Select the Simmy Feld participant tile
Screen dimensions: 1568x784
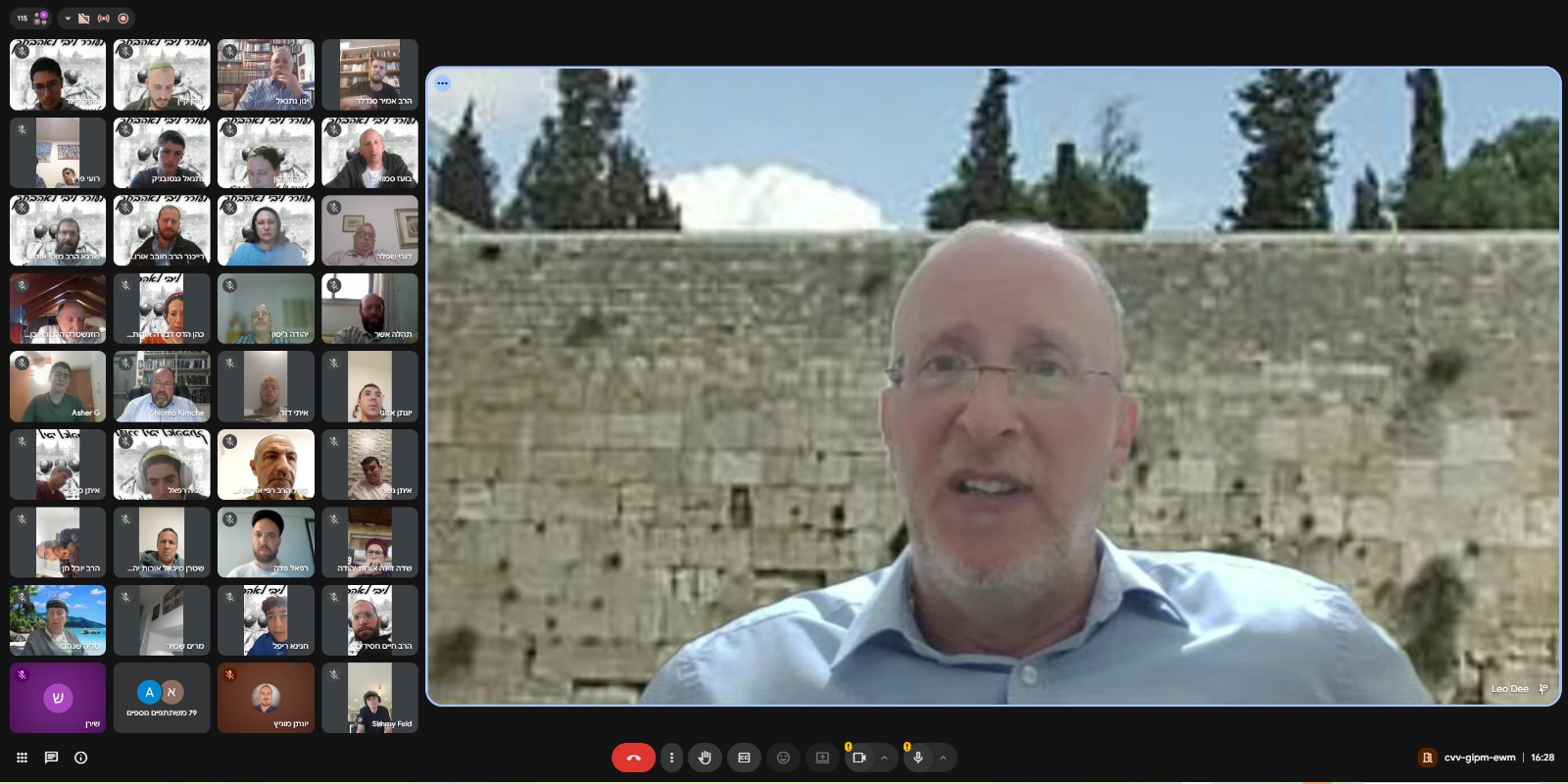(x=369, y=698)
